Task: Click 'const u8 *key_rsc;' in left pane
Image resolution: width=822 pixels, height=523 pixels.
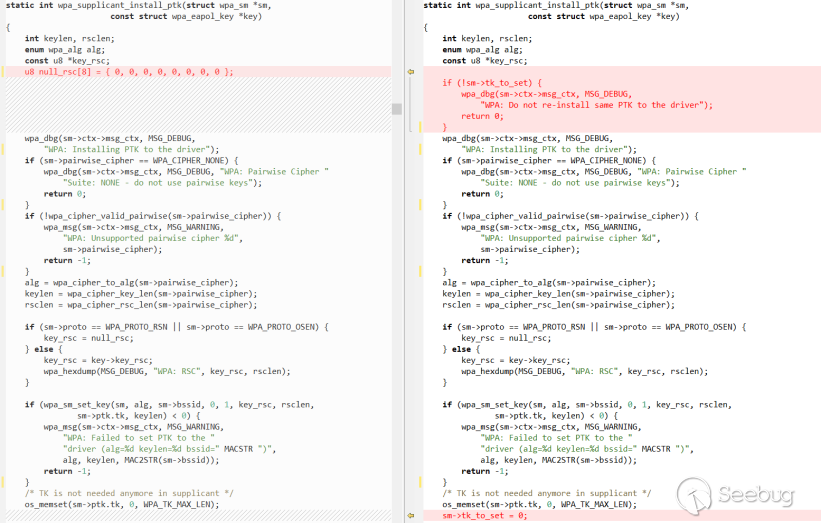Action: point(67,61)
